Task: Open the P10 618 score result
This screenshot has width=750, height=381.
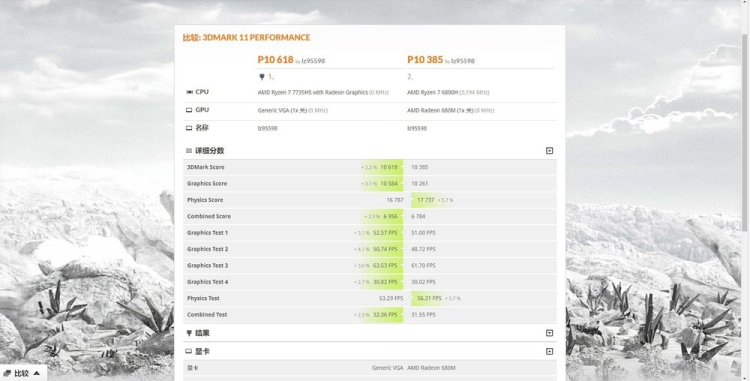Action: (x=275, y=60)
